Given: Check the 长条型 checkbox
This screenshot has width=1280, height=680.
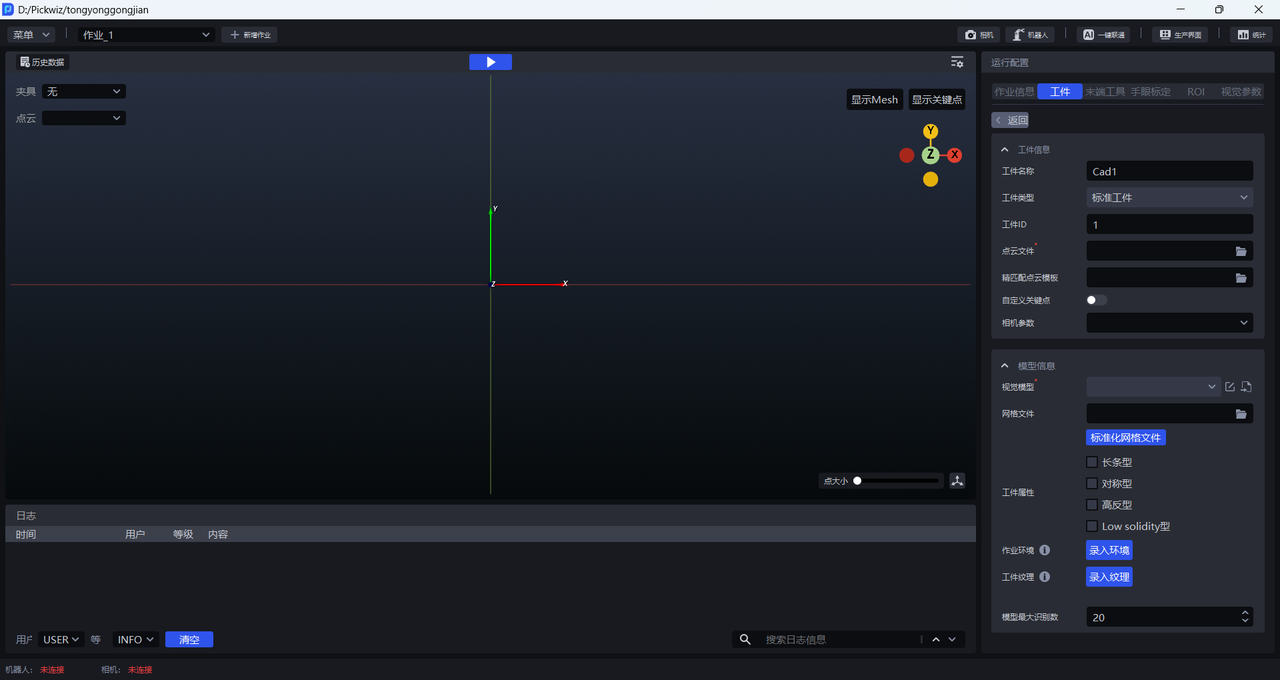Looking at the screenshot, I should click(1092, 462).
